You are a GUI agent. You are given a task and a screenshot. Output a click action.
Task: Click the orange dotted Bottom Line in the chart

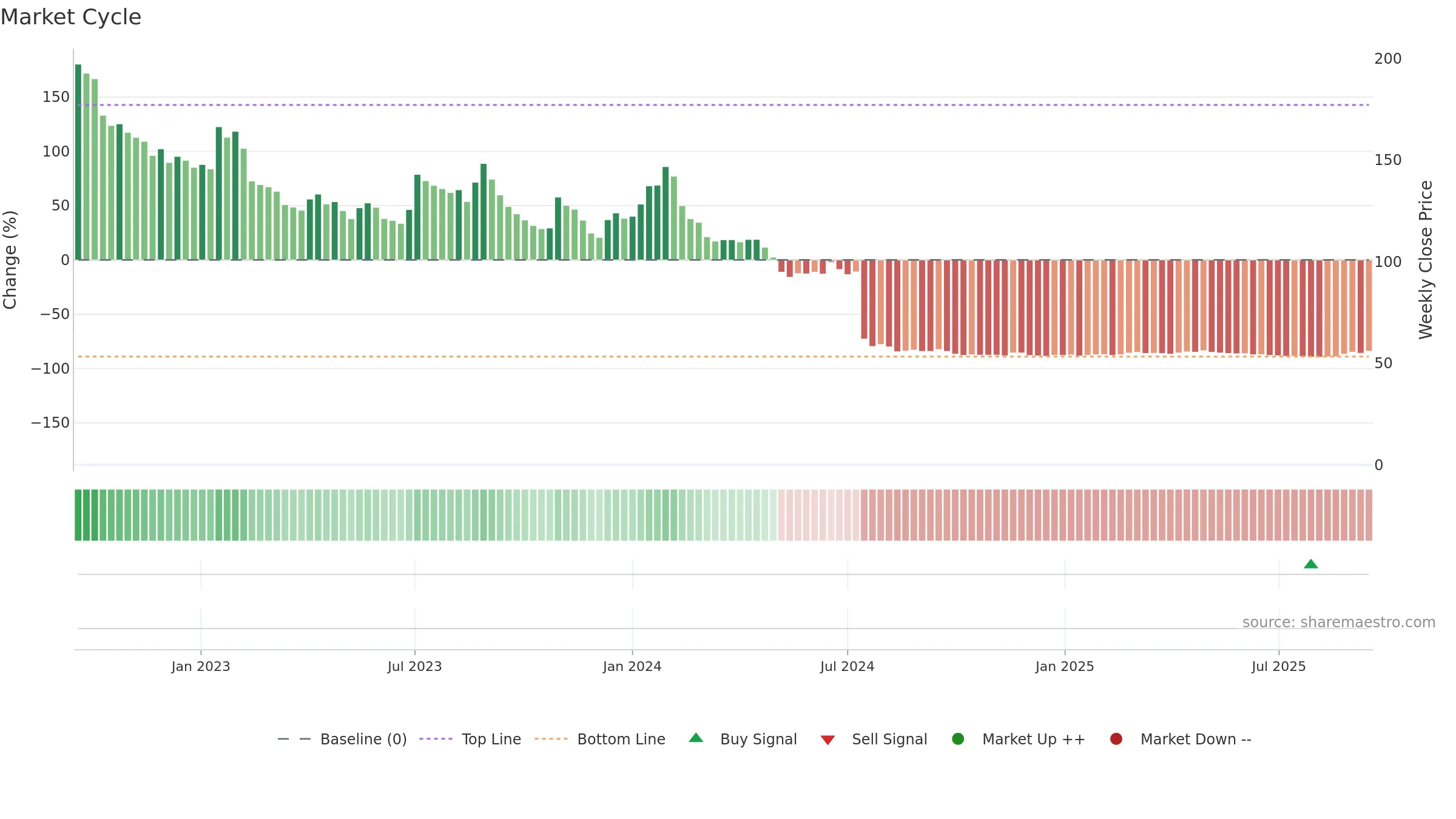pos(723,357)
